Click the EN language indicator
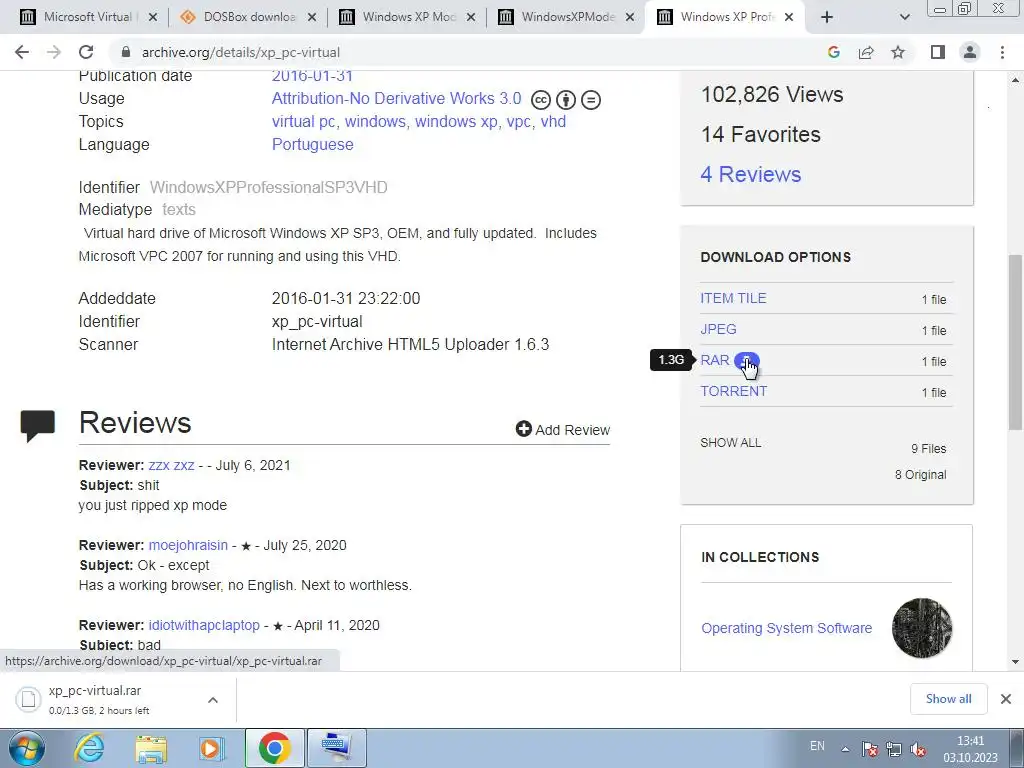 817,746
